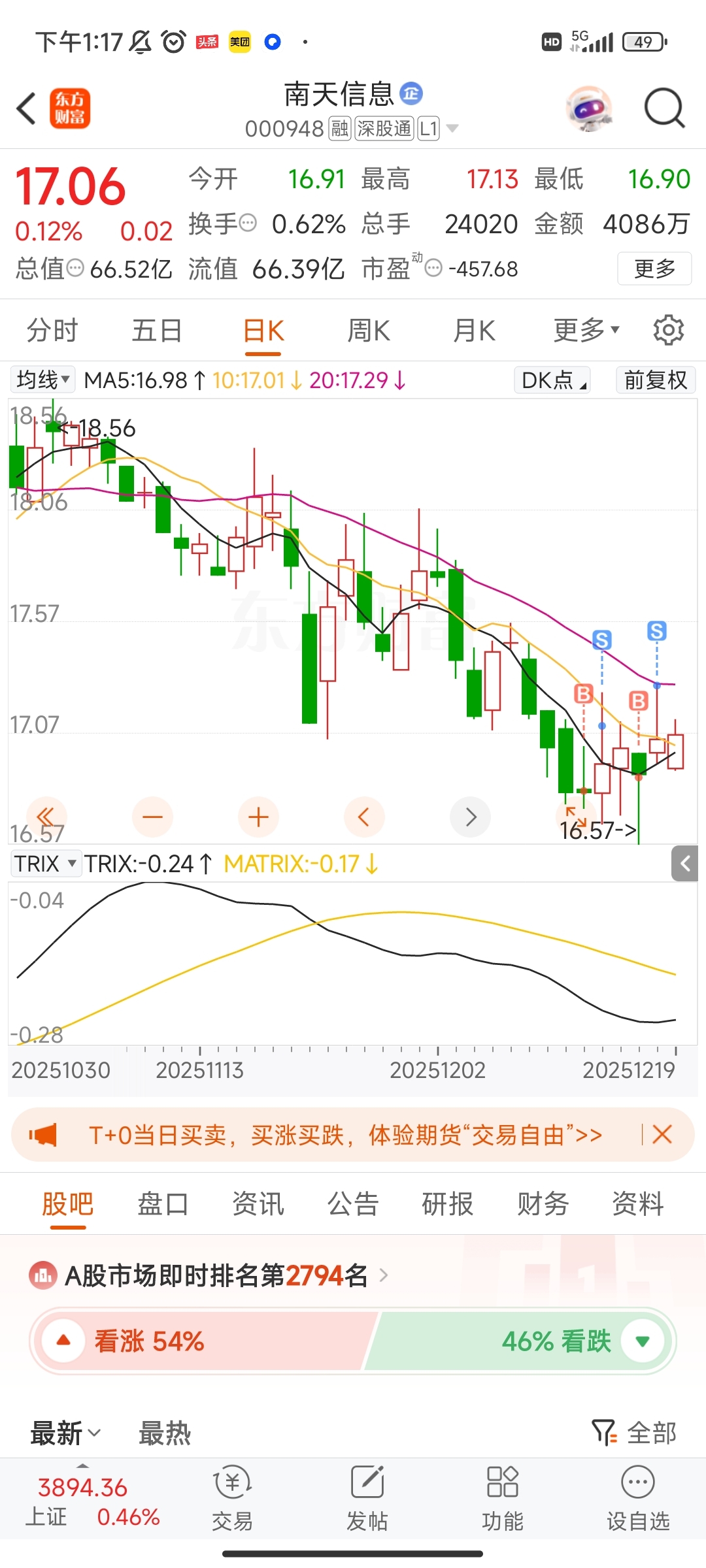Open chart settings gear icon
The image size is (706, 1568).
[668, 330]
